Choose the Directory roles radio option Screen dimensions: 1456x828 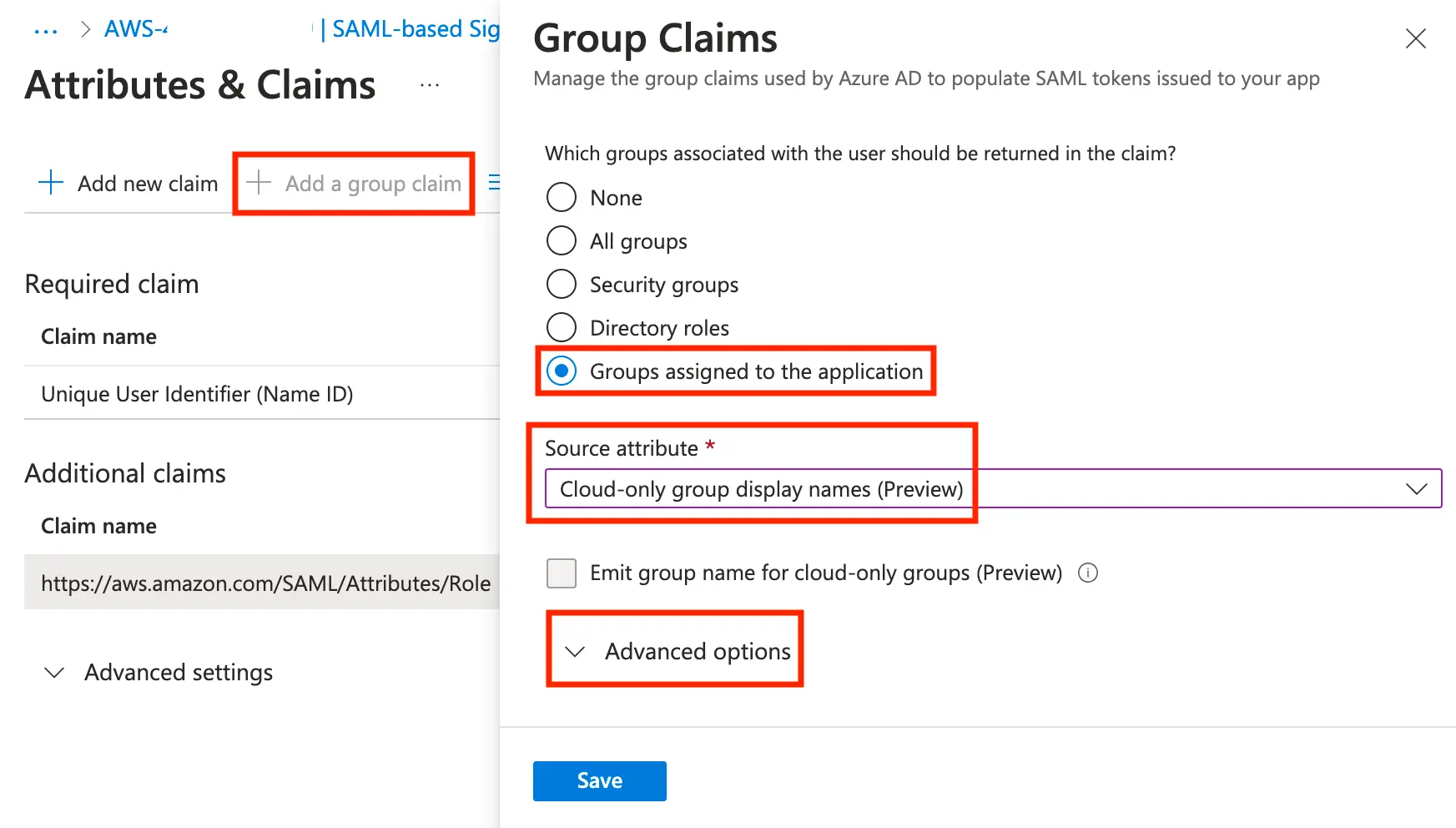coord(562,328)
